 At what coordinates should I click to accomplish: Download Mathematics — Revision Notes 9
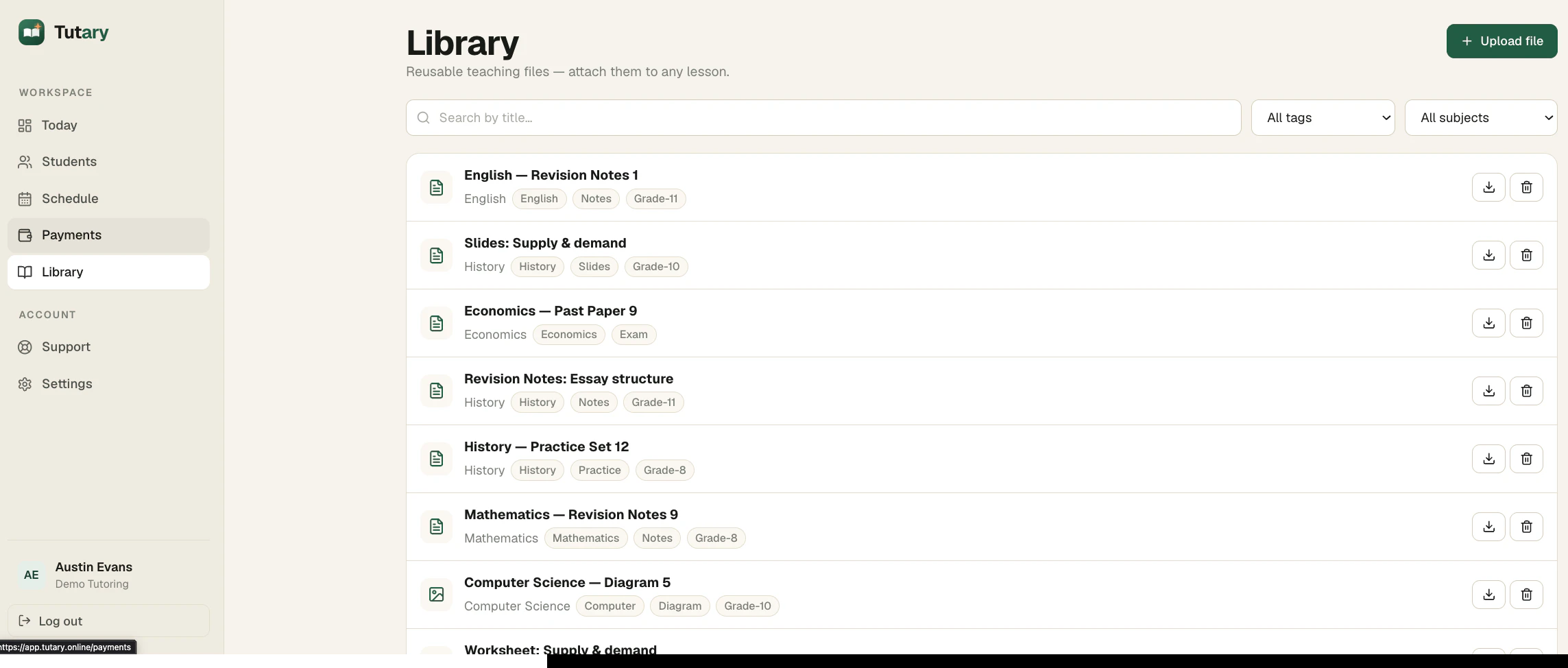1488,527
